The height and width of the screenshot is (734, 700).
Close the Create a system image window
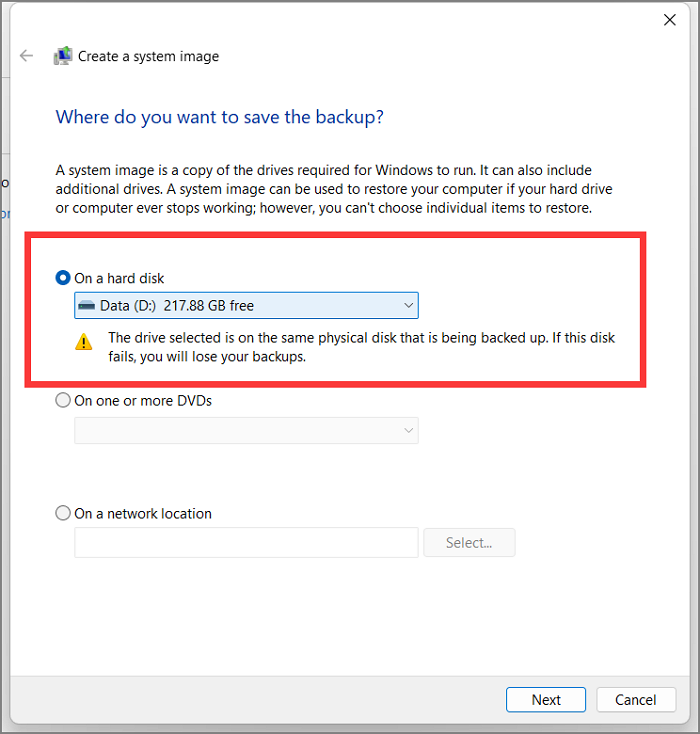point(670,19)
